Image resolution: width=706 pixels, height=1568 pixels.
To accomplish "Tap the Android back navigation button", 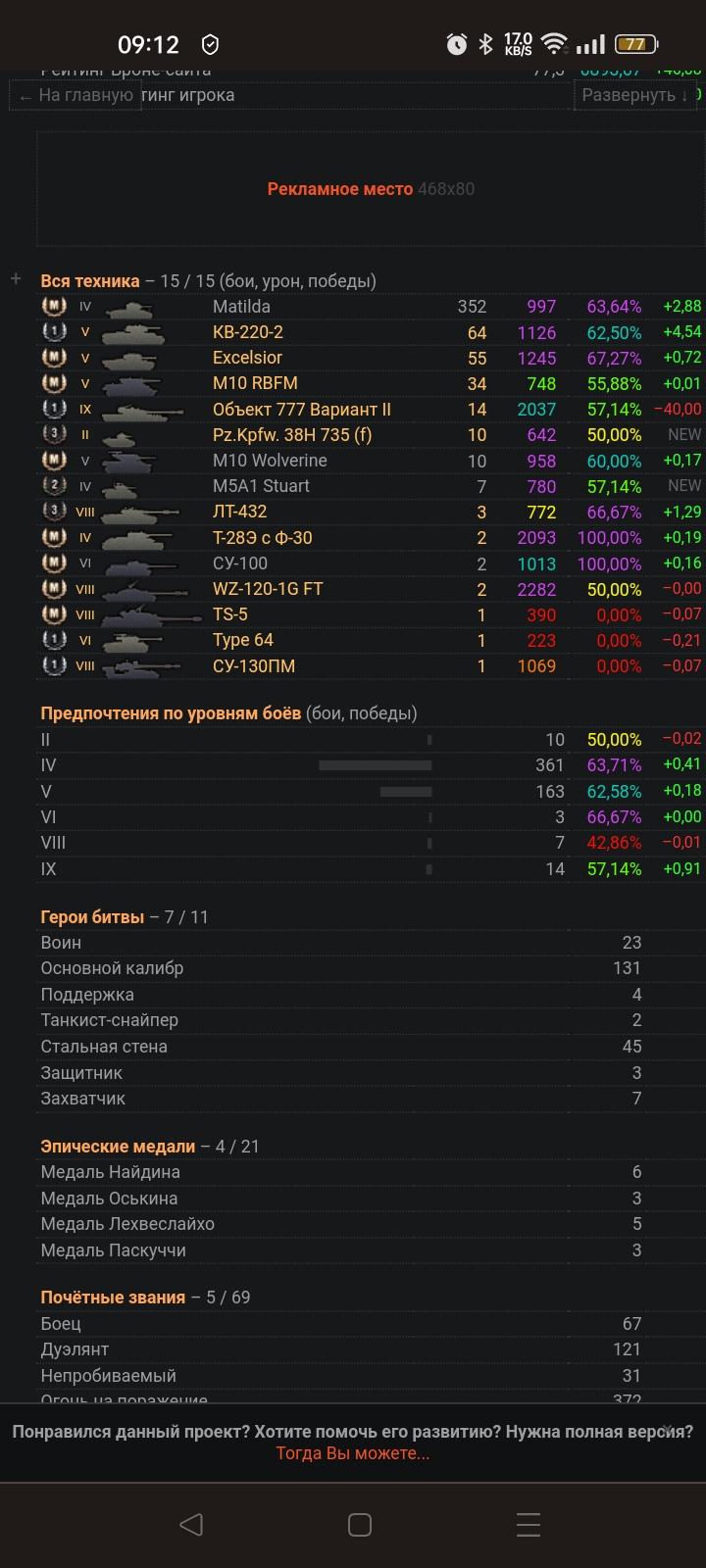I will click(191, 1524).
